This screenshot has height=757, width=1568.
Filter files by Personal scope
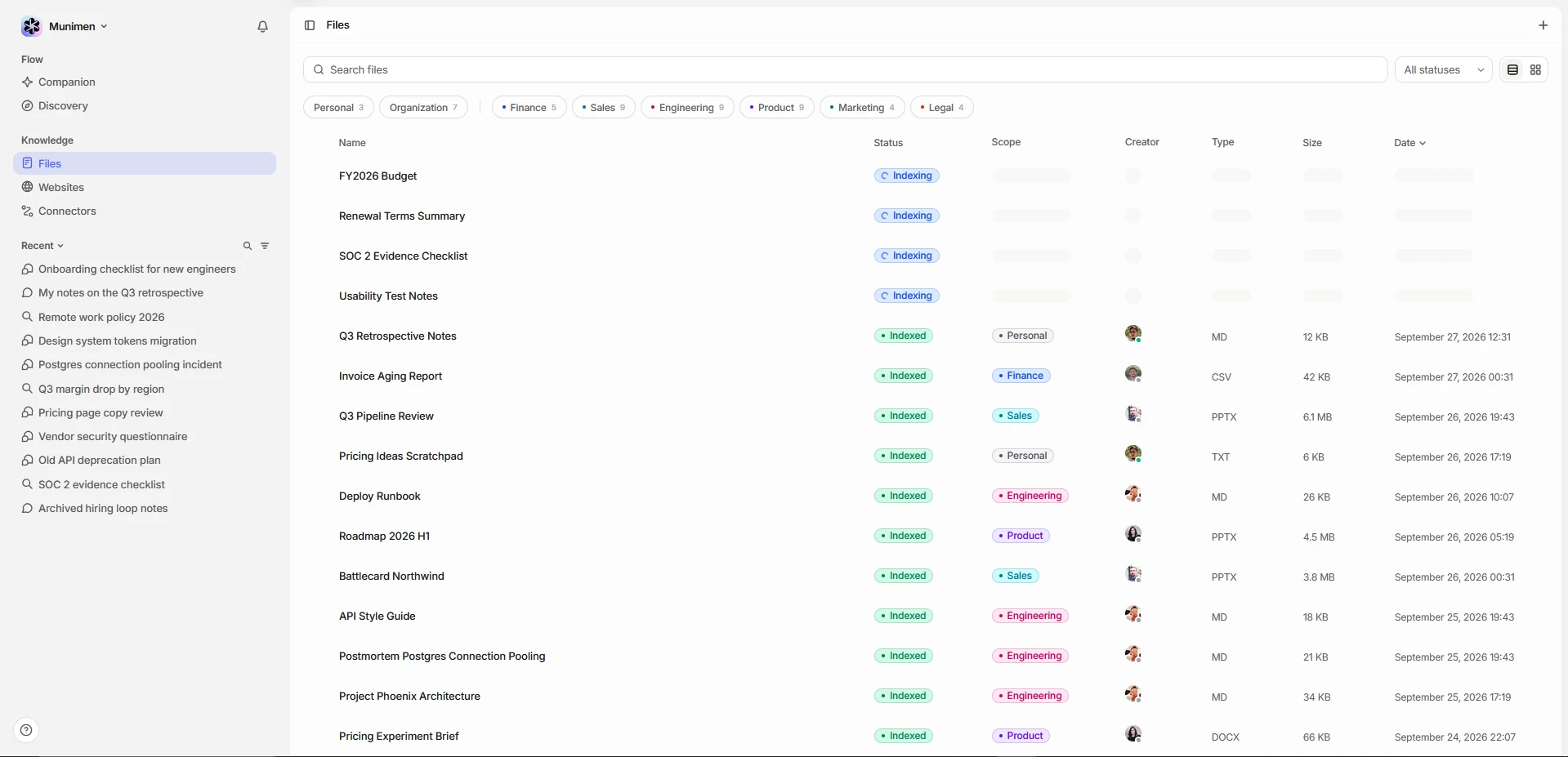tap(338, 108)
